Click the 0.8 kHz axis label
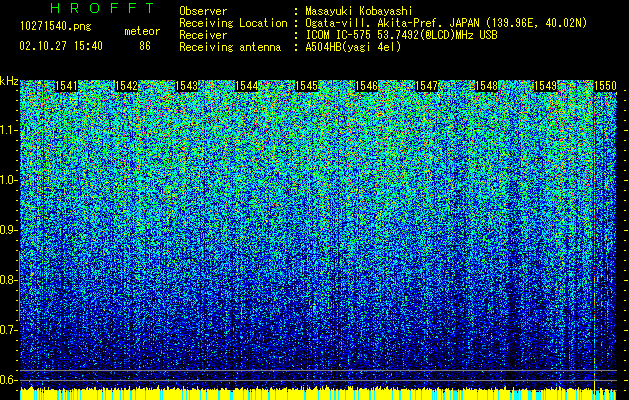 click(x=9, y=280)
